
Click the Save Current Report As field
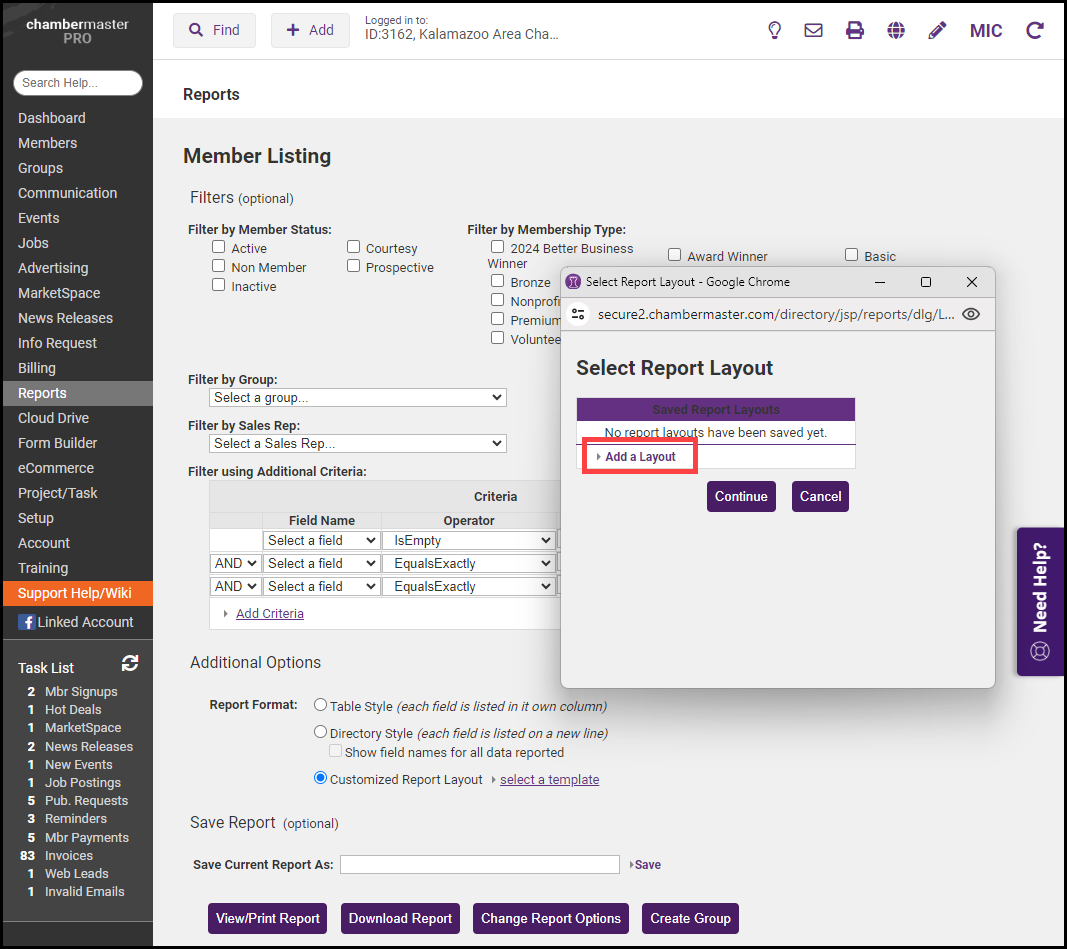(480, 864)
